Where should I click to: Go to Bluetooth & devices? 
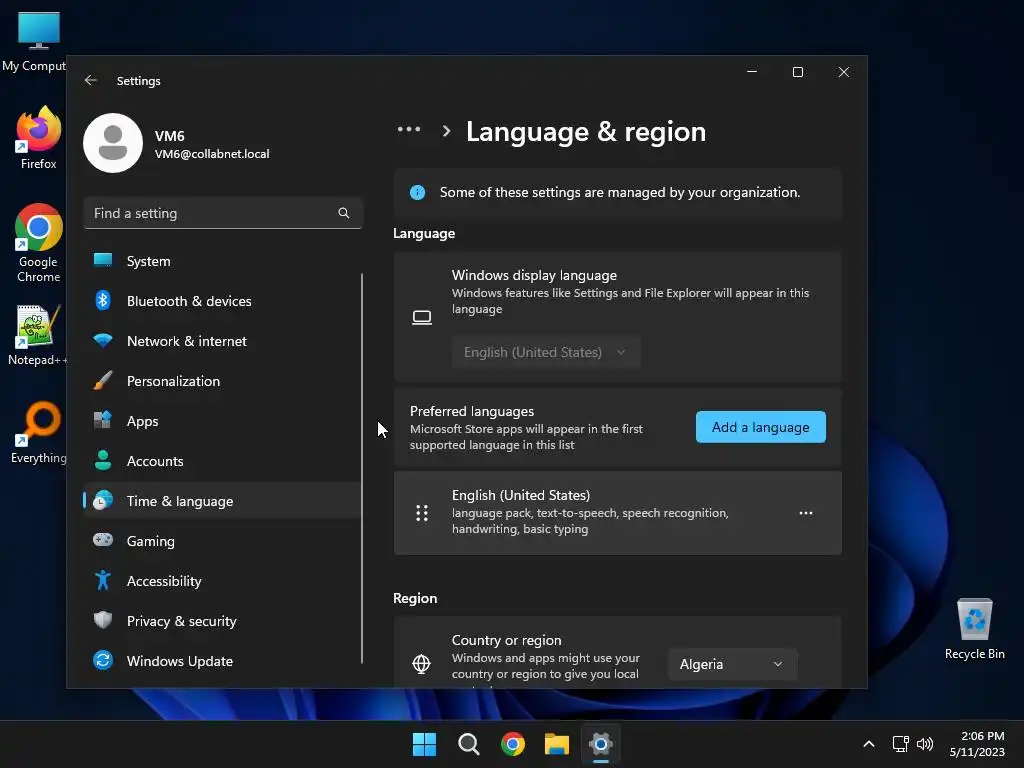click(x=222, y=300)
